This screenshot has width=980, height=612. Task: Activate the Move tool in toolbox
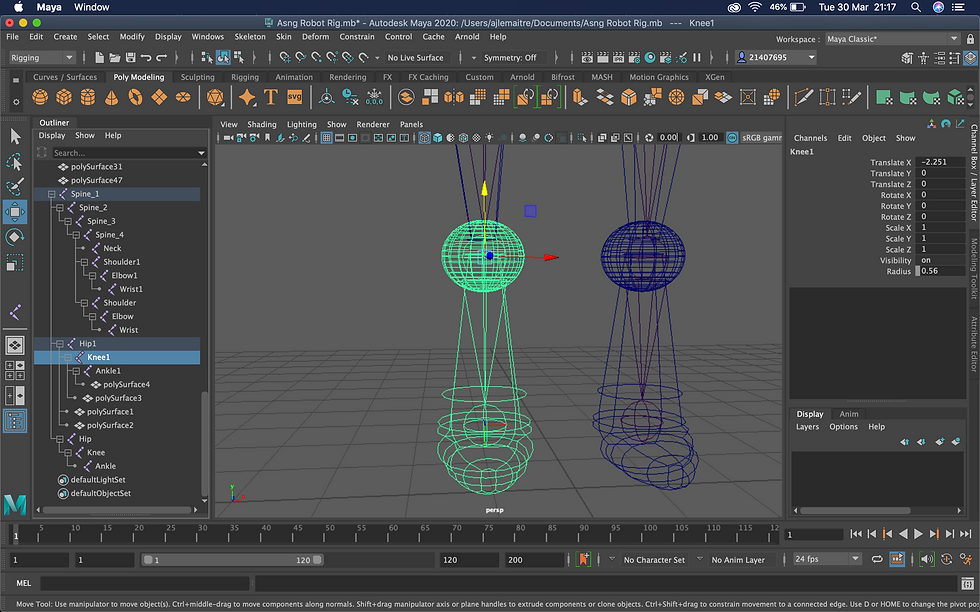click(x=15, y=212)
